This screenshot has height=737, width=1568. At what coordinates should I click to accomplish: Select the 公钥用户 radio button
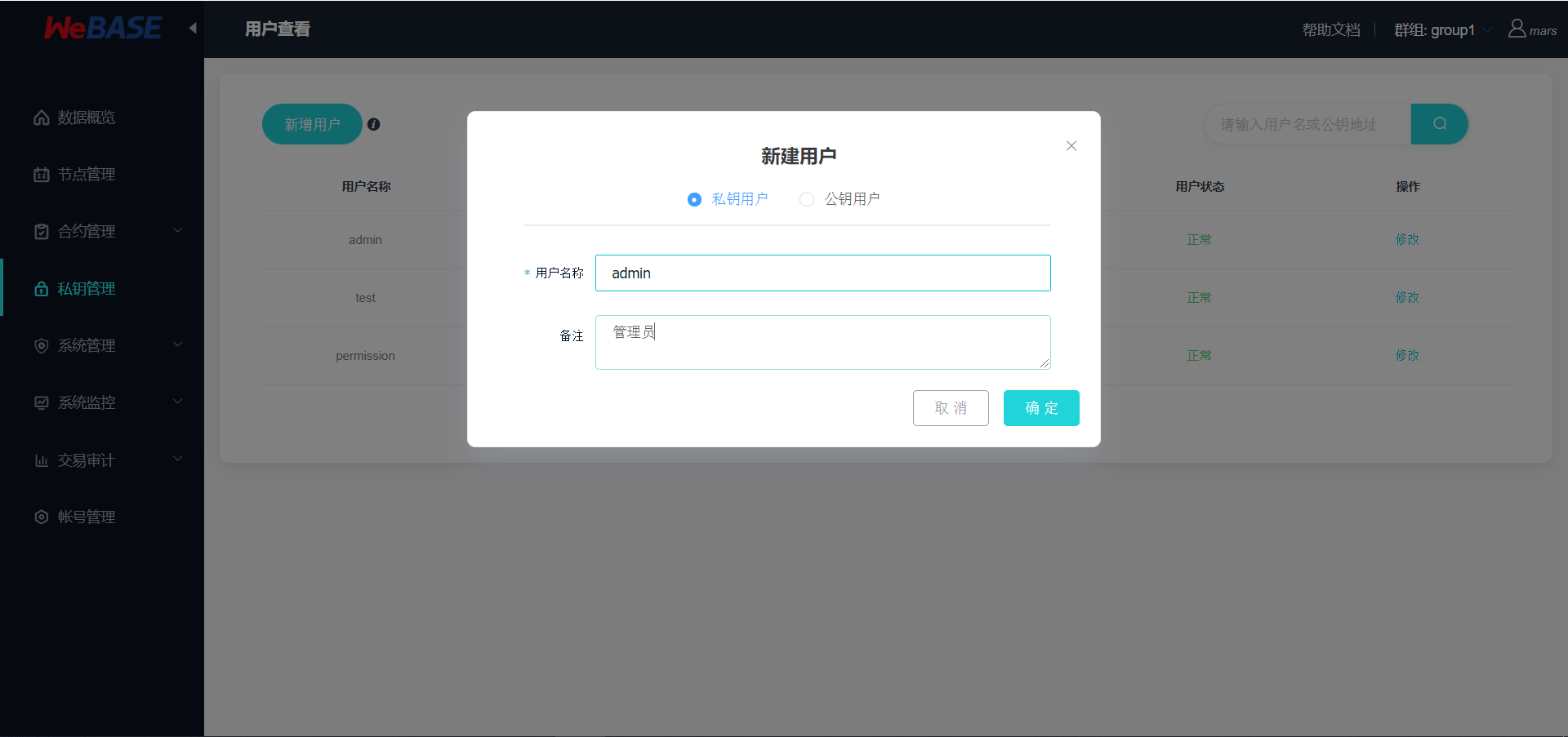click(807, 199)
